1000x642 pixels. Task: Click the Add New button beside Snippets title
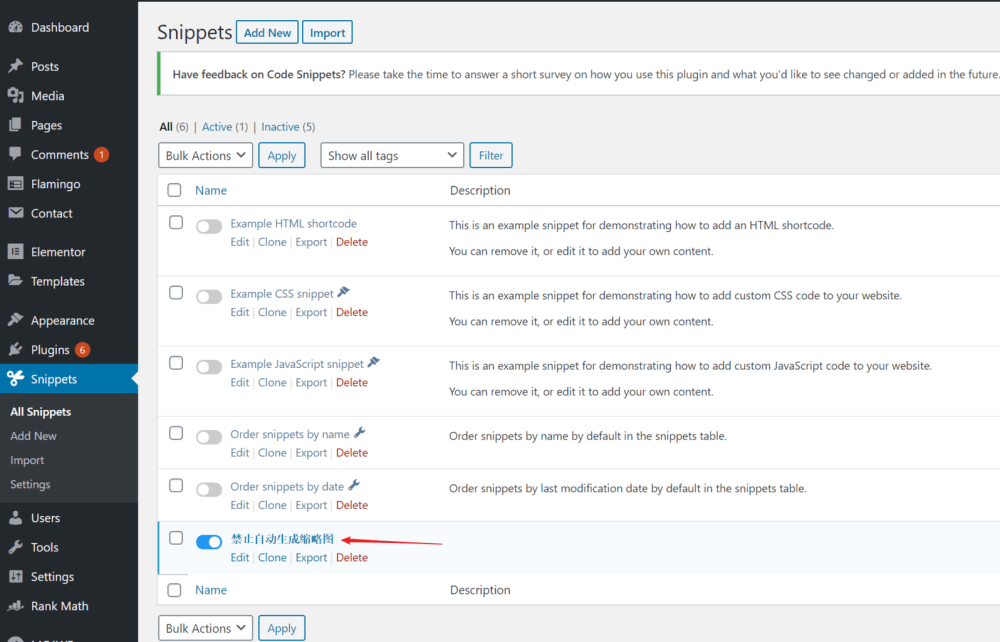pos(267,33)
